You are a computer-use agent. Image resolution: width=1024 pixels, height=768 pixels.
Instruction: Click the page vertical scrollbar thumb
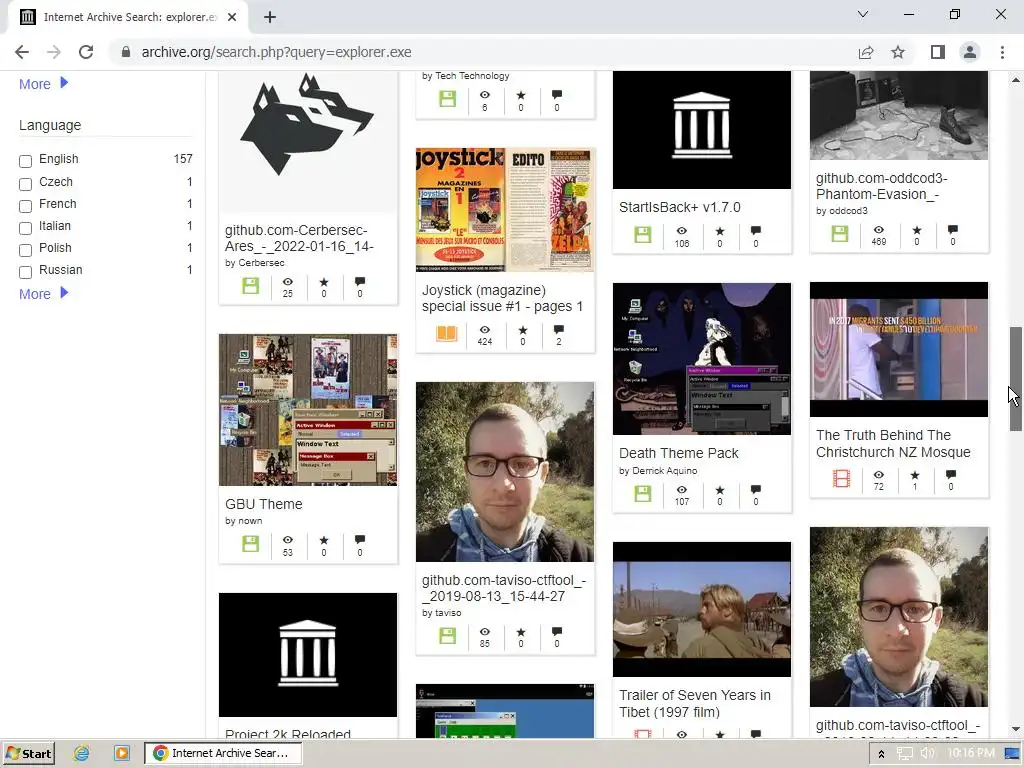(x=1016, y=379)
